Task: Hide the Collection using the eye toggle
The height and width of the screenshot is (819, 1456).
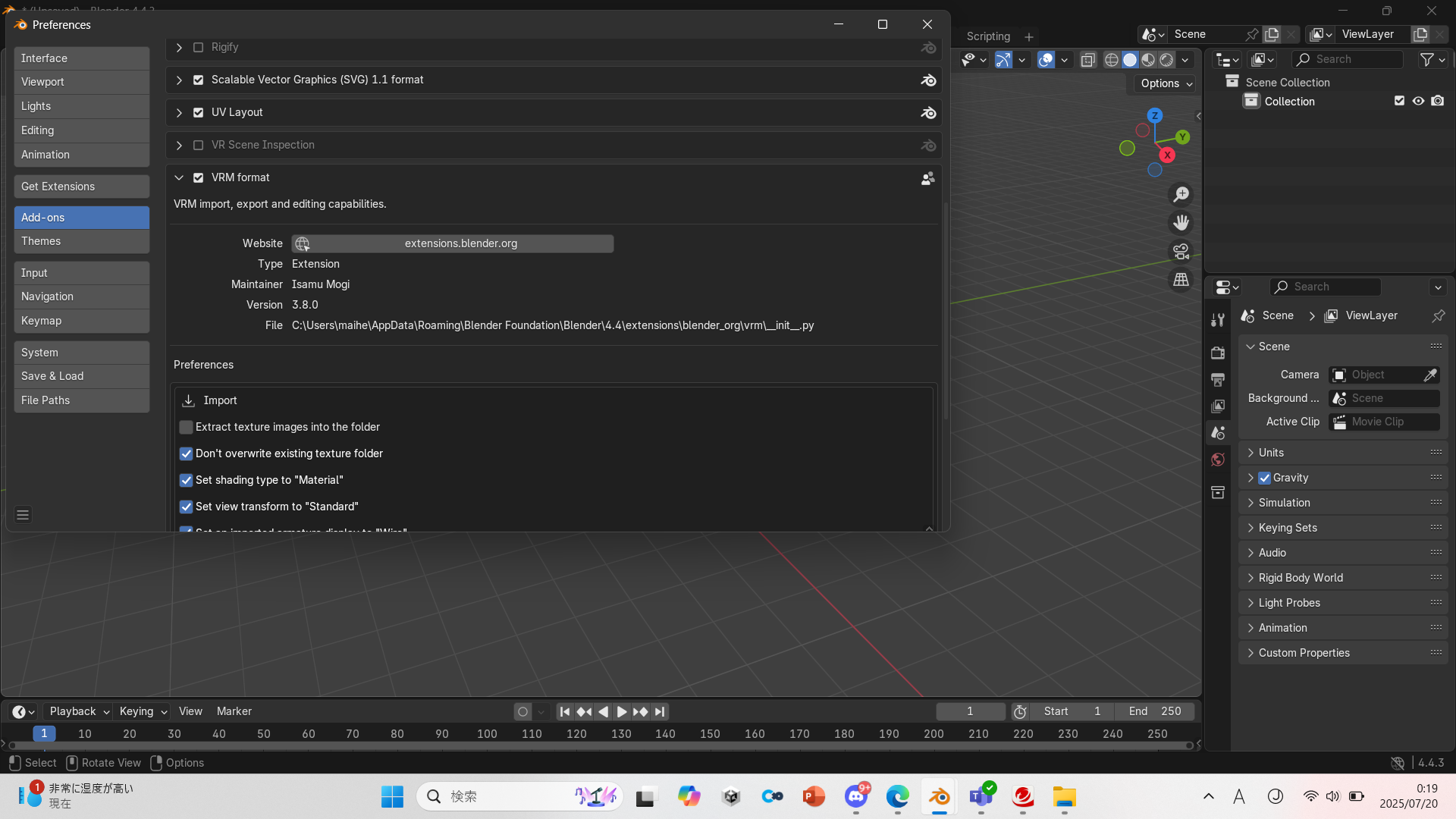Action: click(1418, 101)
